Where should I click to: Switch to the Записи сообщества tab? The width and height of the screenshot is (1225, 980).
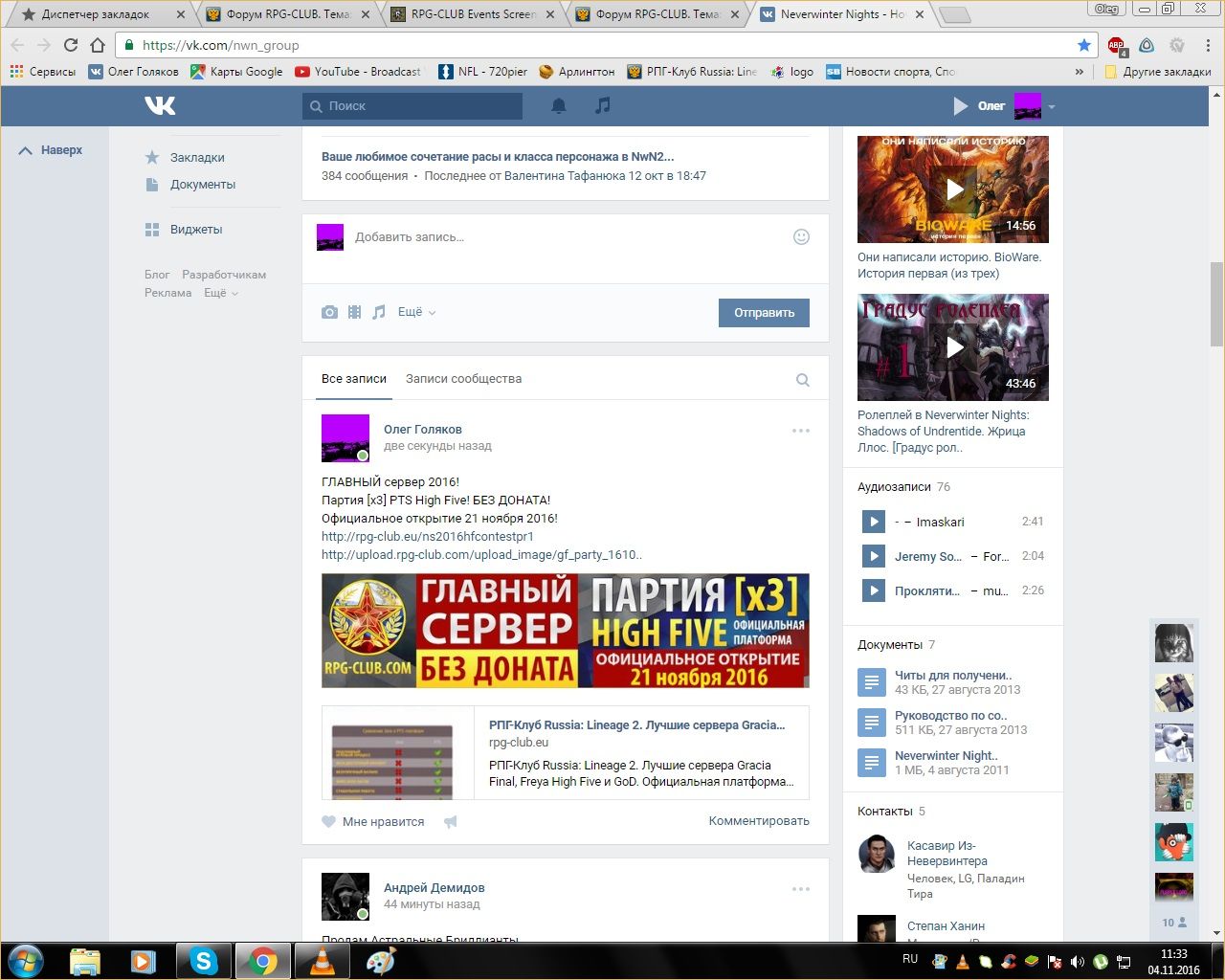pyautogui.click(x=463, y=379)
